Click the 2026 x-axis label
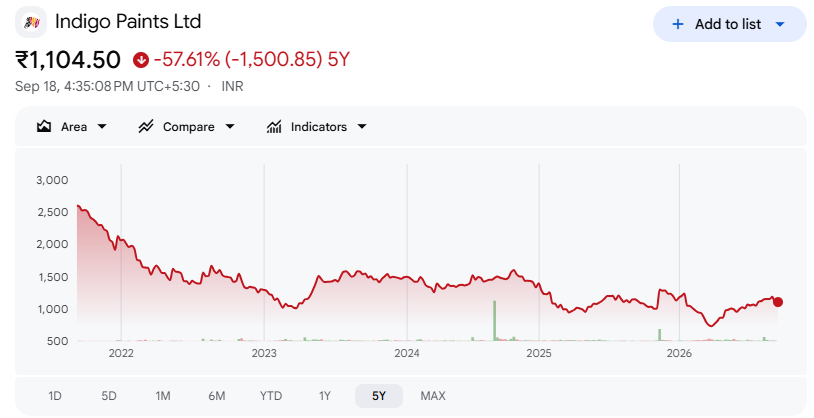The image size is (814, 418). coord(679,354)
